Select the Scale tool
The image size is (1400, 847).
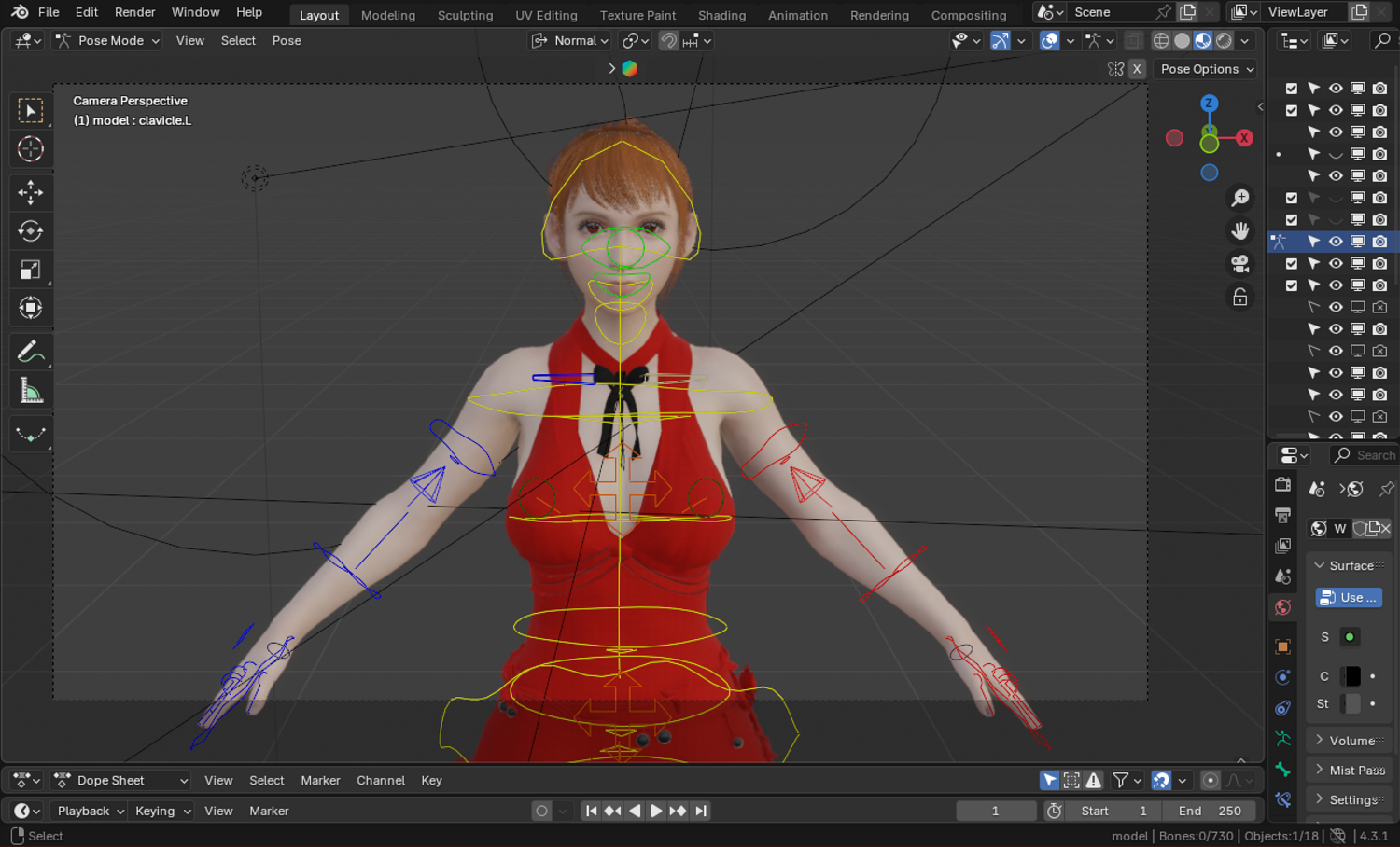point(31,270)
